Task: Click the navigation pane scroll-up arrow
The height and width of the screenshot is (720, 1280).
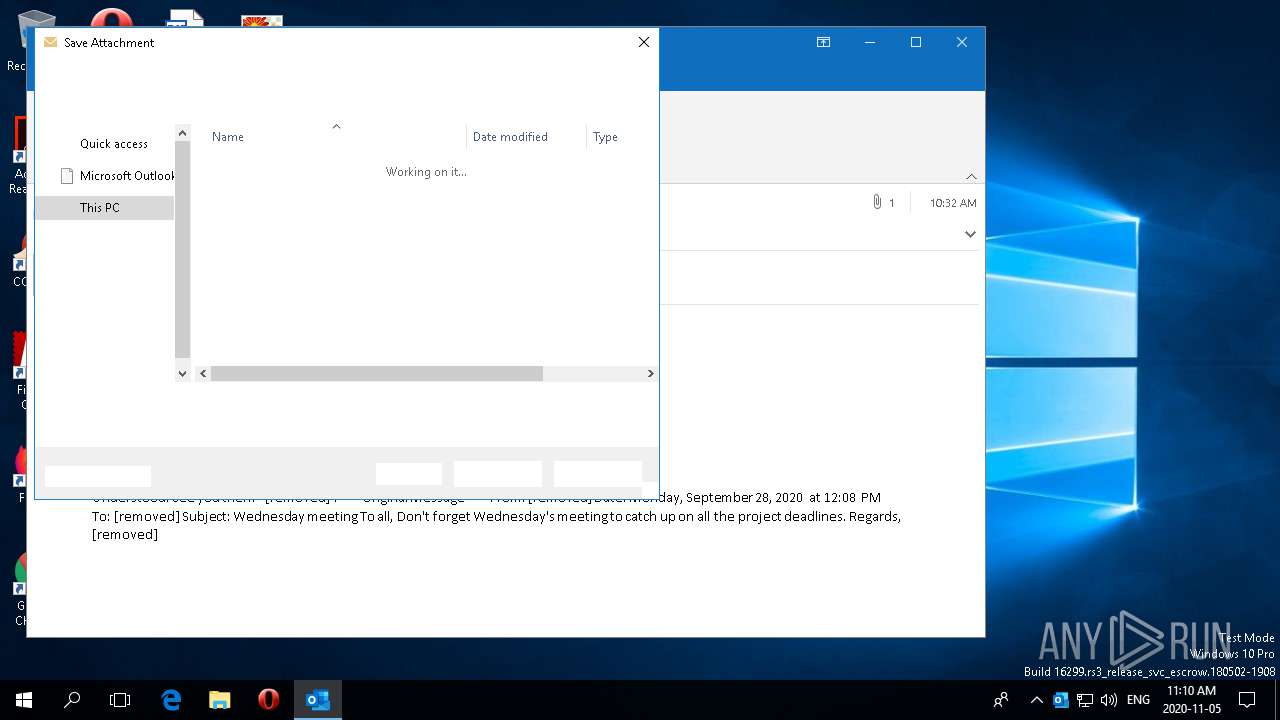Action: click(x=182, y=133)
